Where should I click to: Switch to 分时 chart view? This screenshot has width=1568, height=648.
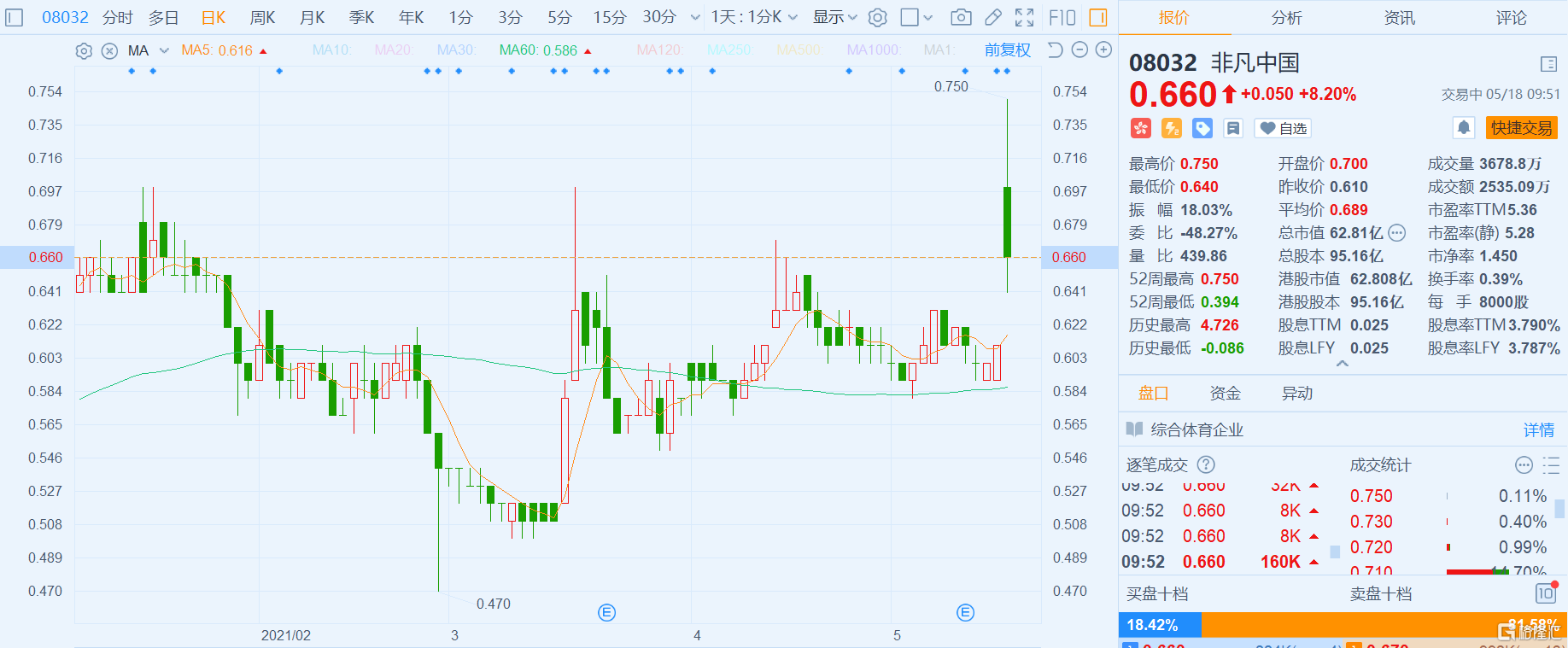(x=118, y=17)
